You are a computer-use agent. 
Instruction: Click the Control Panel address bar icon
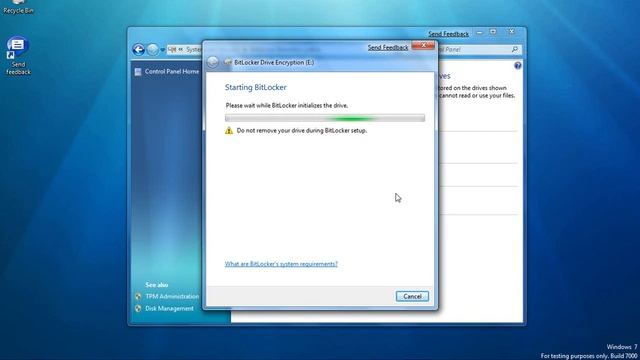172,50
